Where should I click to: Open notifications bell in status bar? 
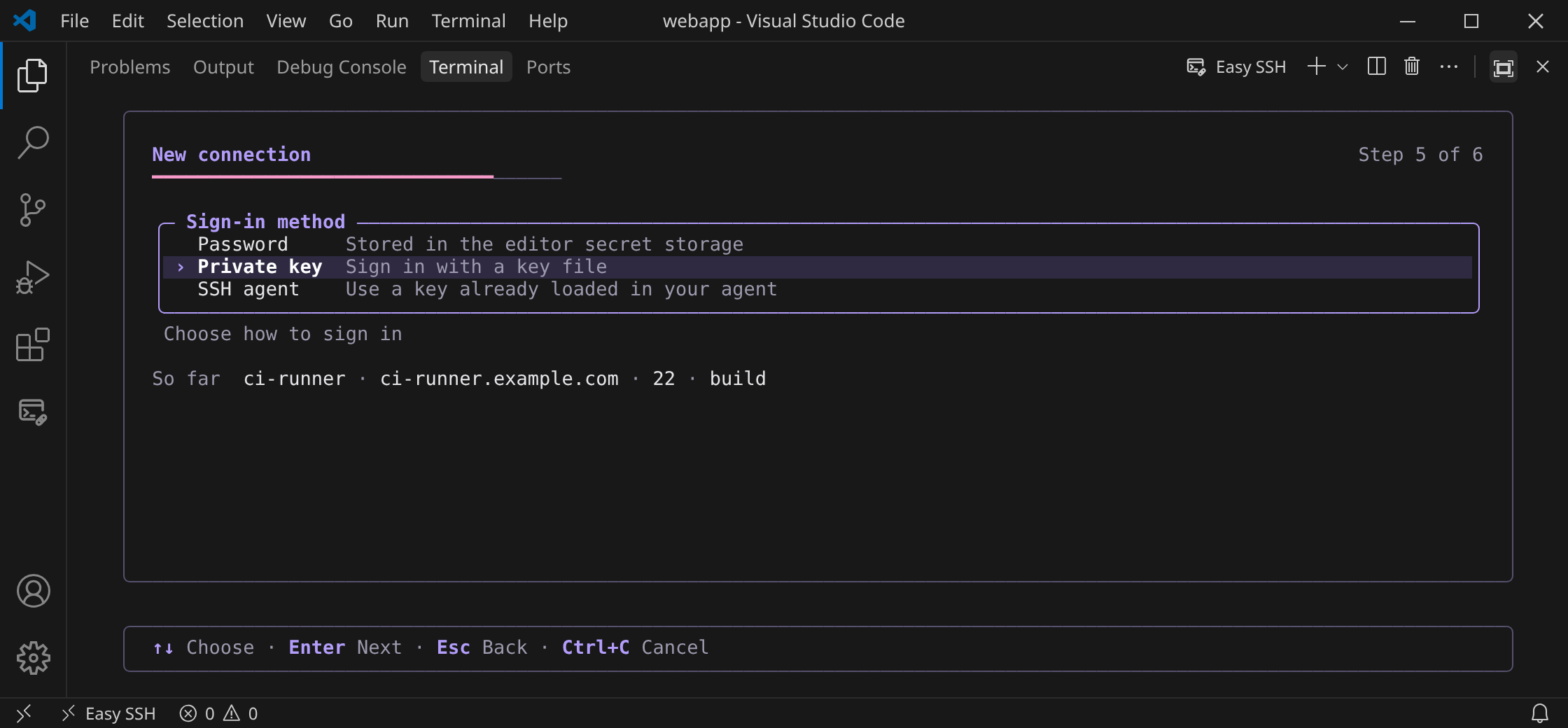coord(1540,713)
